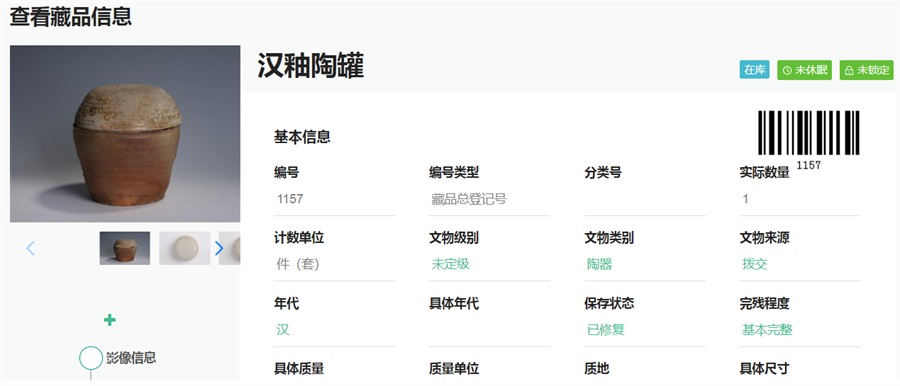
Task: Click the 在库 status badge
Action: 754,70
